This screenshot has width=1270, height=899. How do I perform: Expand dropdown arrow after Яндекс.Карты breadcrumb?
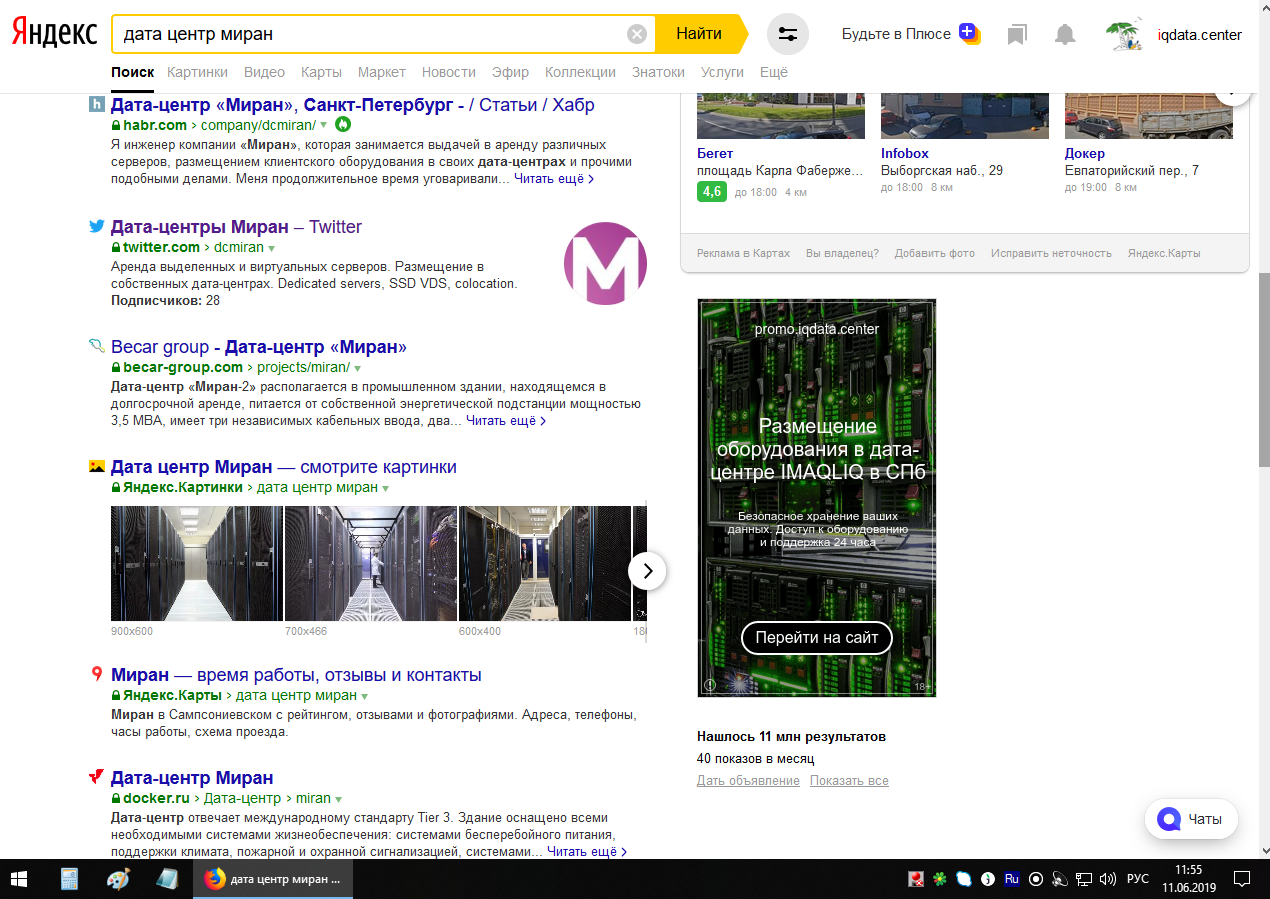[x=364, y=696]
